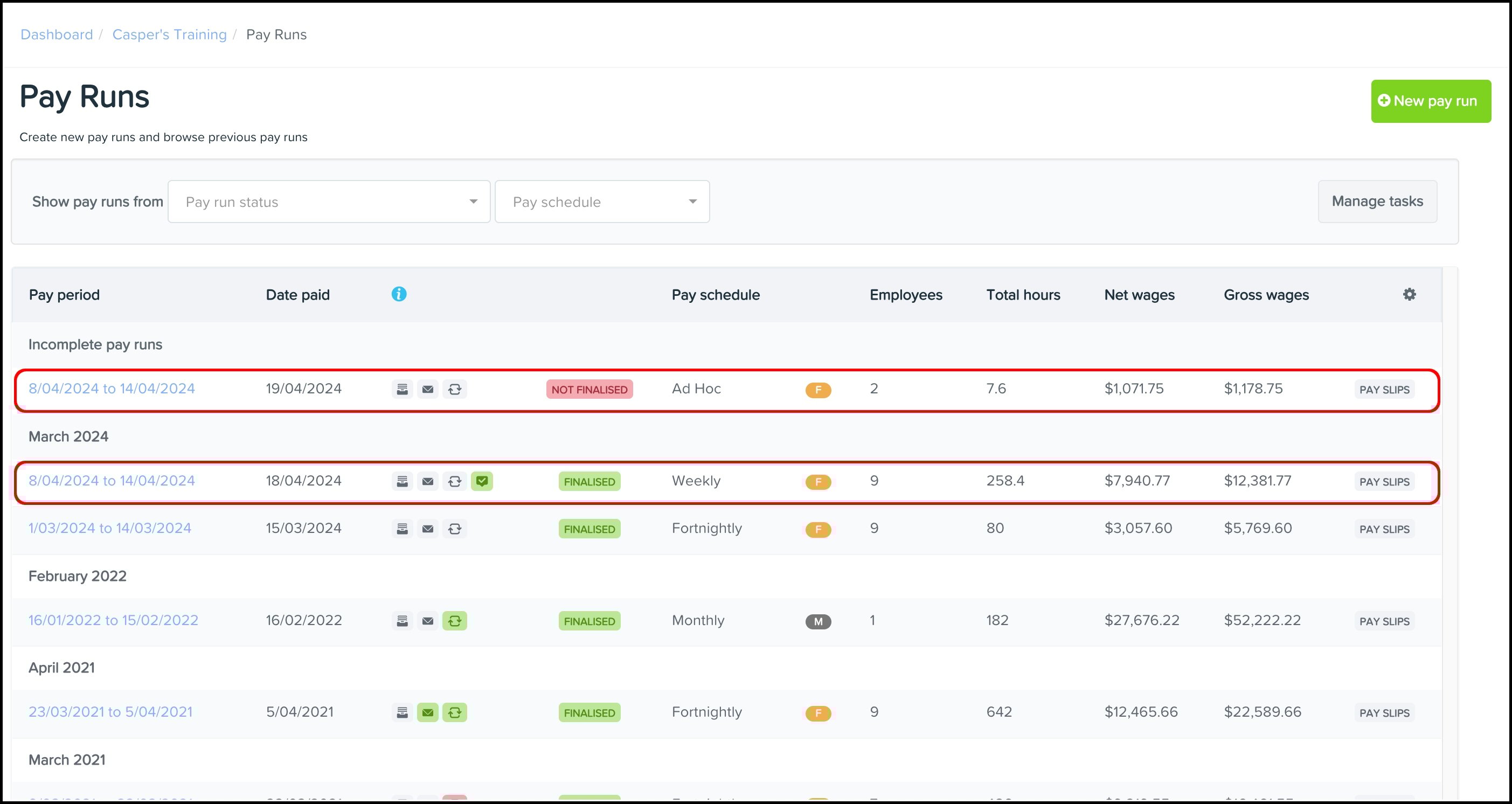Open the 8/04/2024 to 14/04/2024 Weekly pay period
The height and width of the screenshot is (804, 1512).
pyautogui.click(x=112, y=480)
